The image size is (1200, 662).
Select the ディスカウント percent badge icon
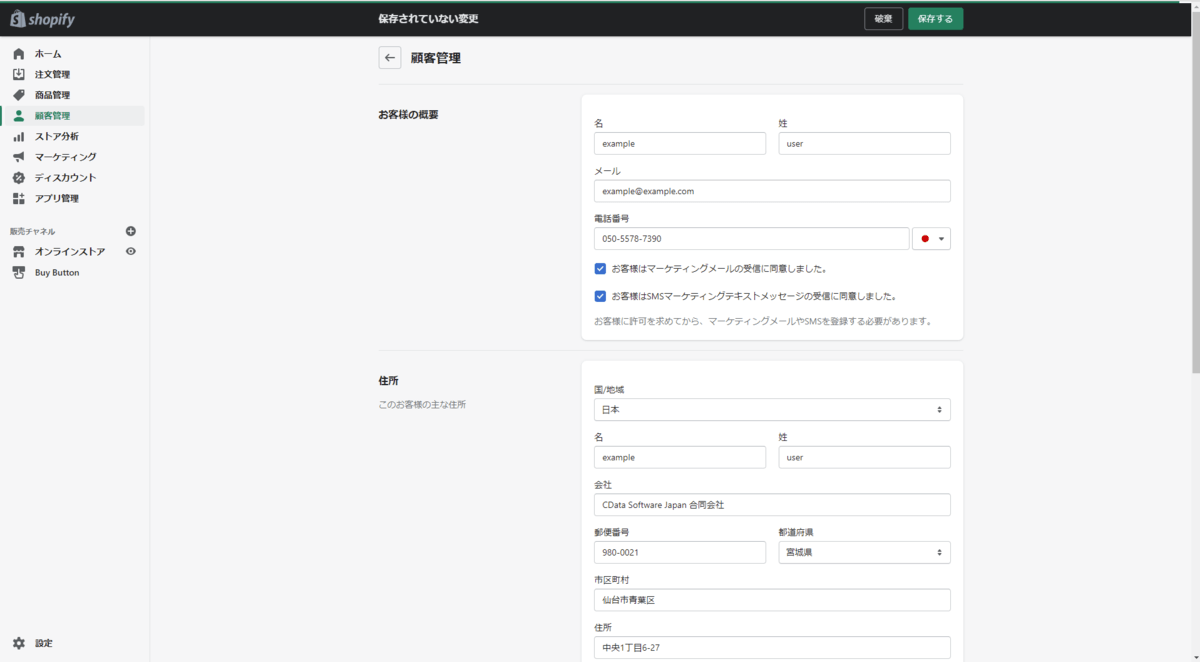click(19, 177)
